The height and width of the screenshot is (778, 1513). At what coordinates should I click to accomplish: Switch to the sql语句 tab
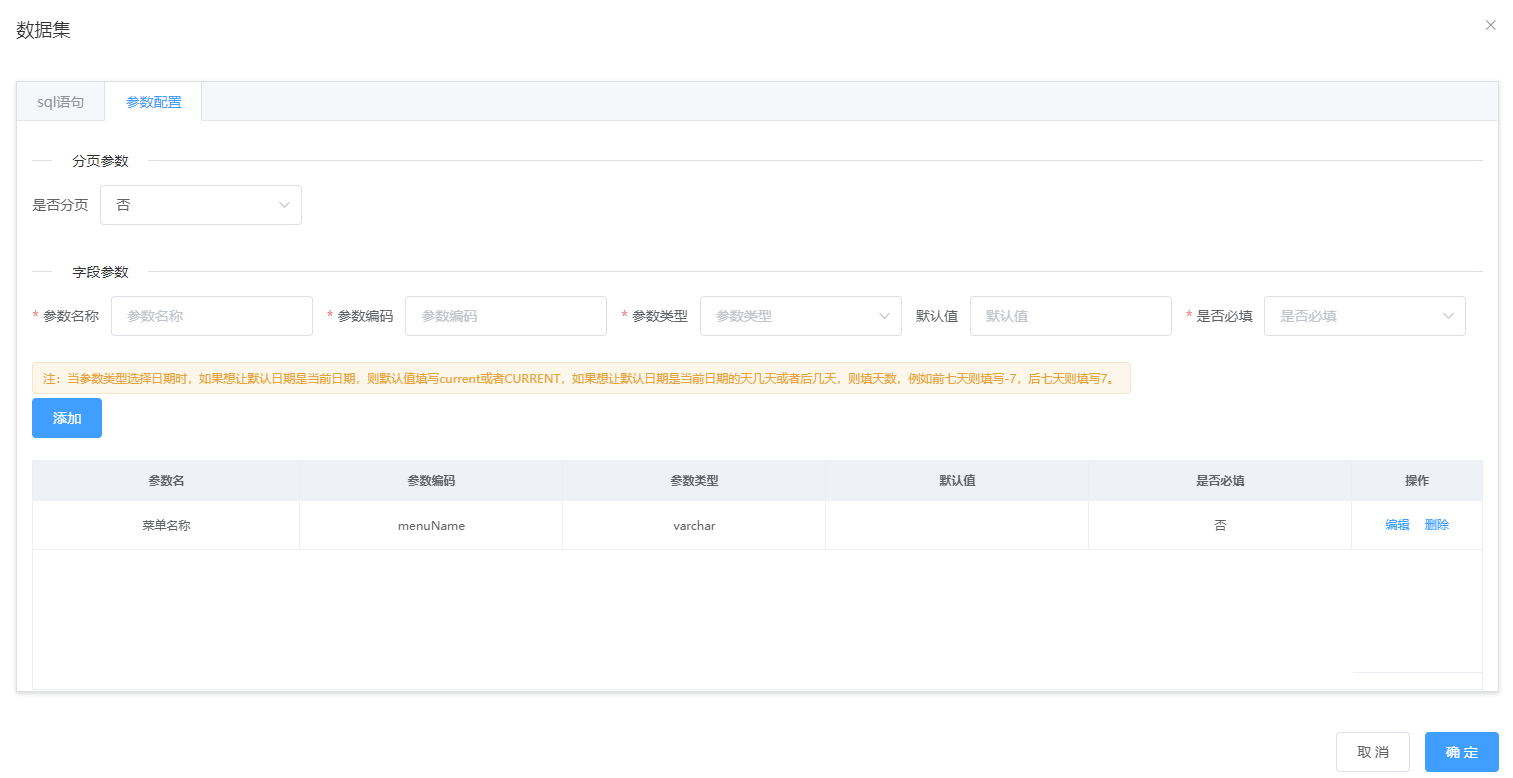click(60, 100)
